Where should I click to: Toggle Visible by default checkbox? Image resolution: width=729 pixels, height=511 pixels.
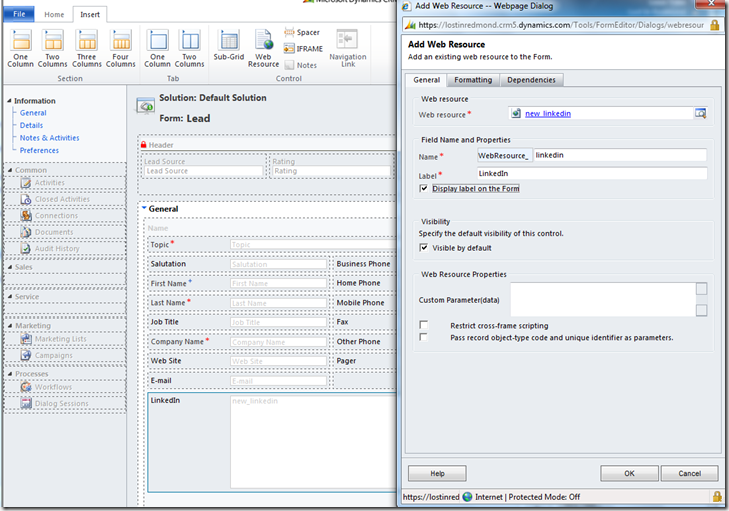point(424,247)
